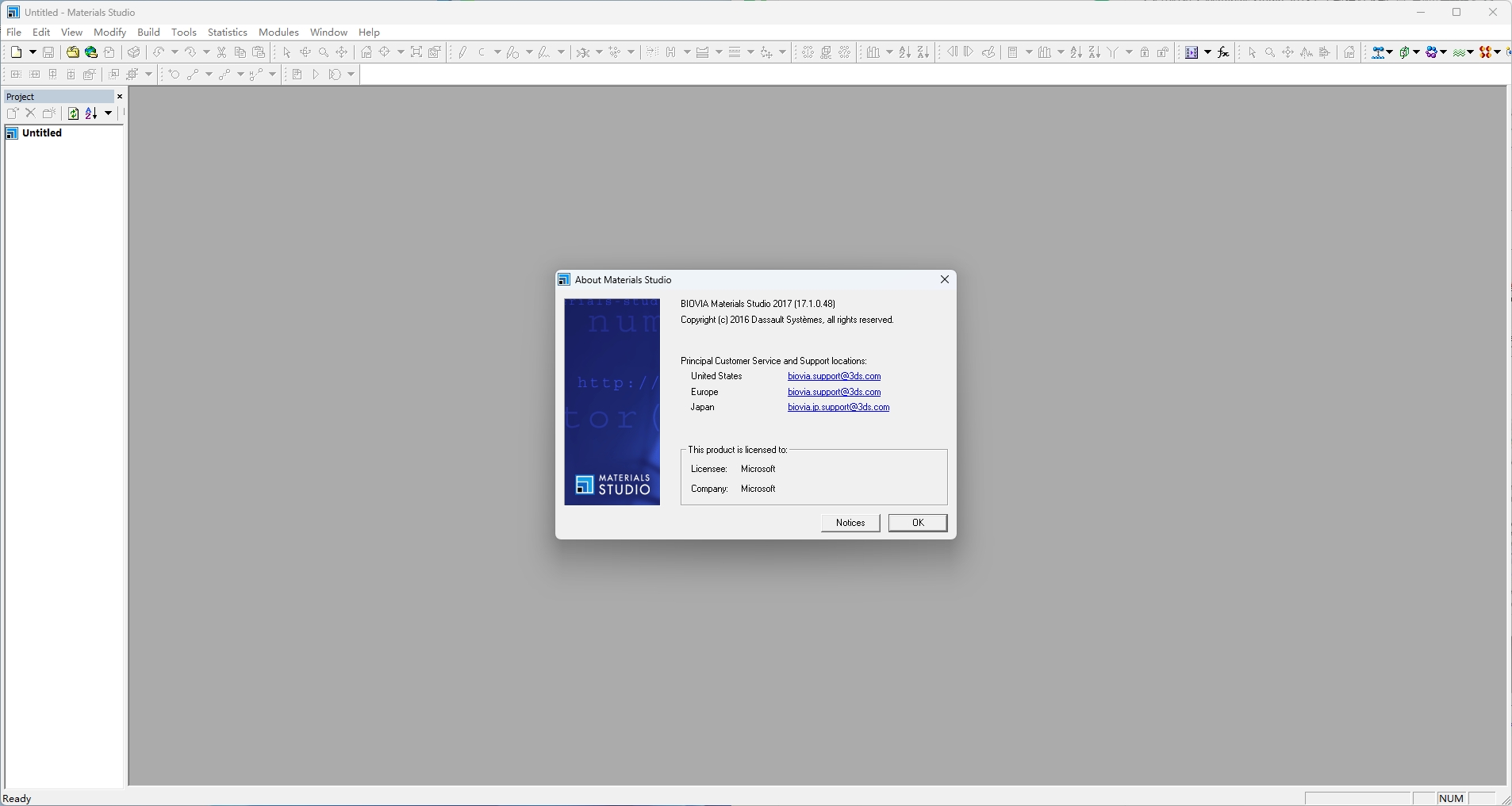Open the Redo history dropdown arrow
1512x806 pixels.
[206, 52]
